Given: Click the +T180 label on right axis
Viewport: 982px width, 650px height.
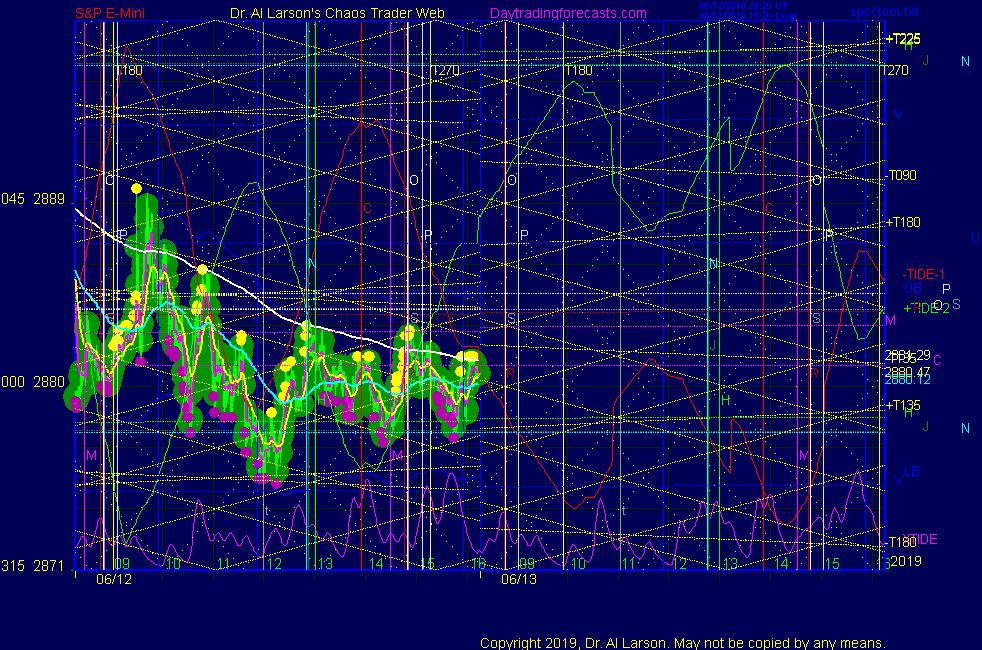Looking at the screenshot, I should tap(902, 222).
